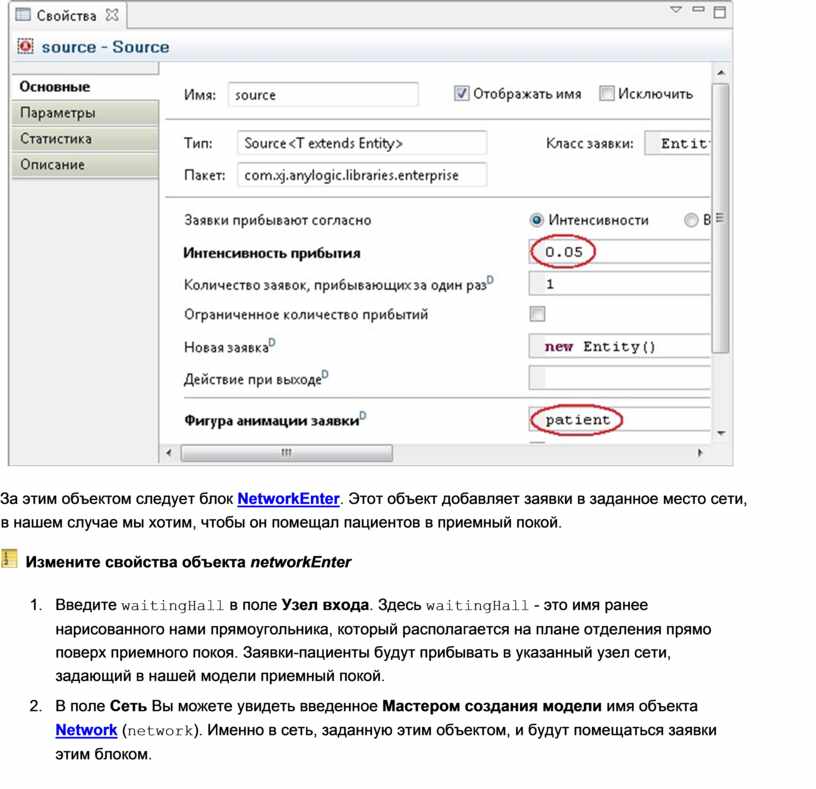Click the source object icon in header
Screen dimensions: 816x789
[x=26, y=46]
